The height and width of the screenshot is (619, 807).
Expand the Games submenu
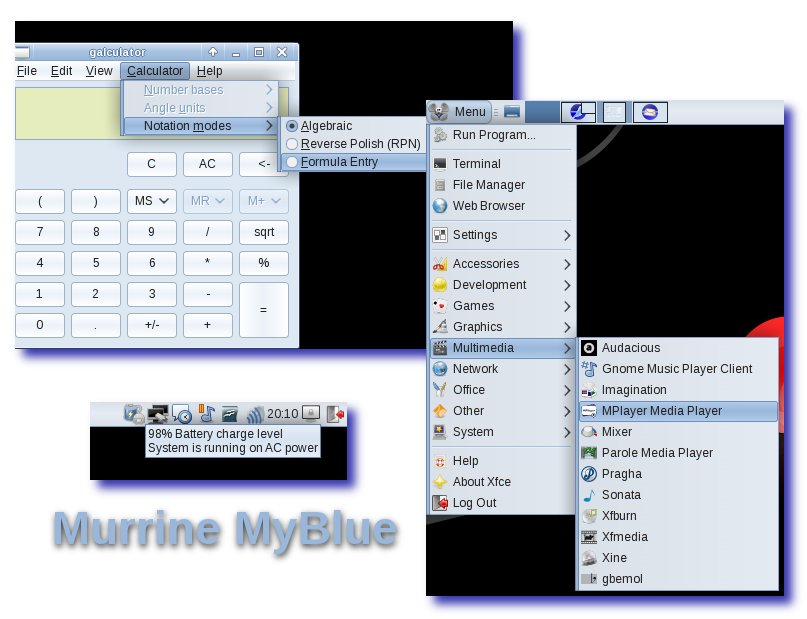(x=502, y=306)
